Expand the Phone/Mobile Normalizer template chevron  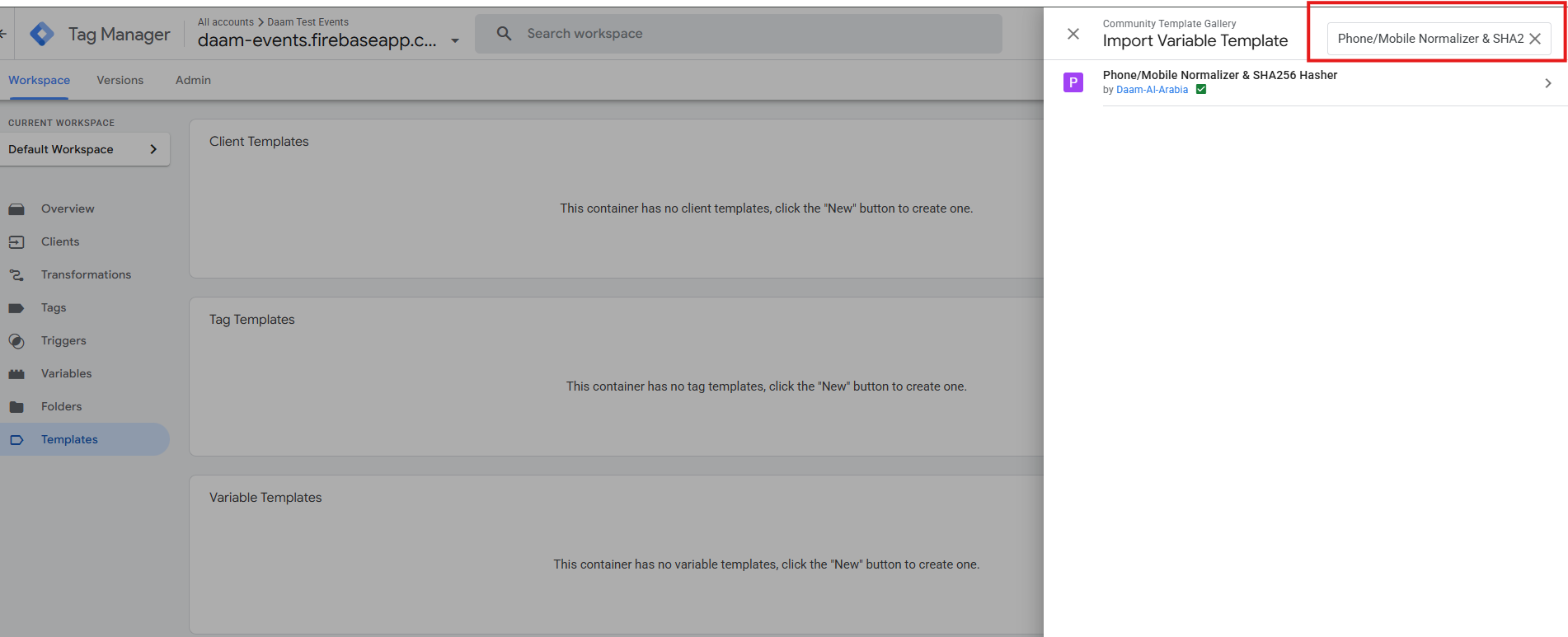coord(1548,83)
